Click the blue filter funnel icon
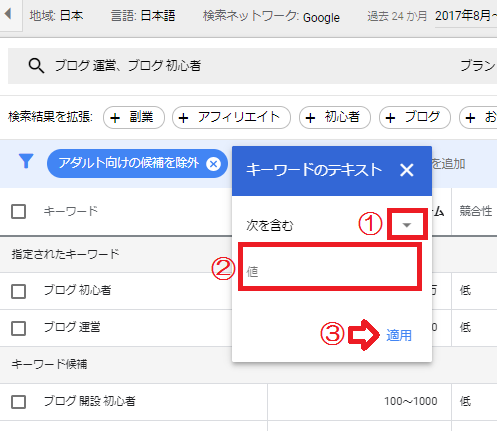 pyautogui.click(x=26, y=162)
